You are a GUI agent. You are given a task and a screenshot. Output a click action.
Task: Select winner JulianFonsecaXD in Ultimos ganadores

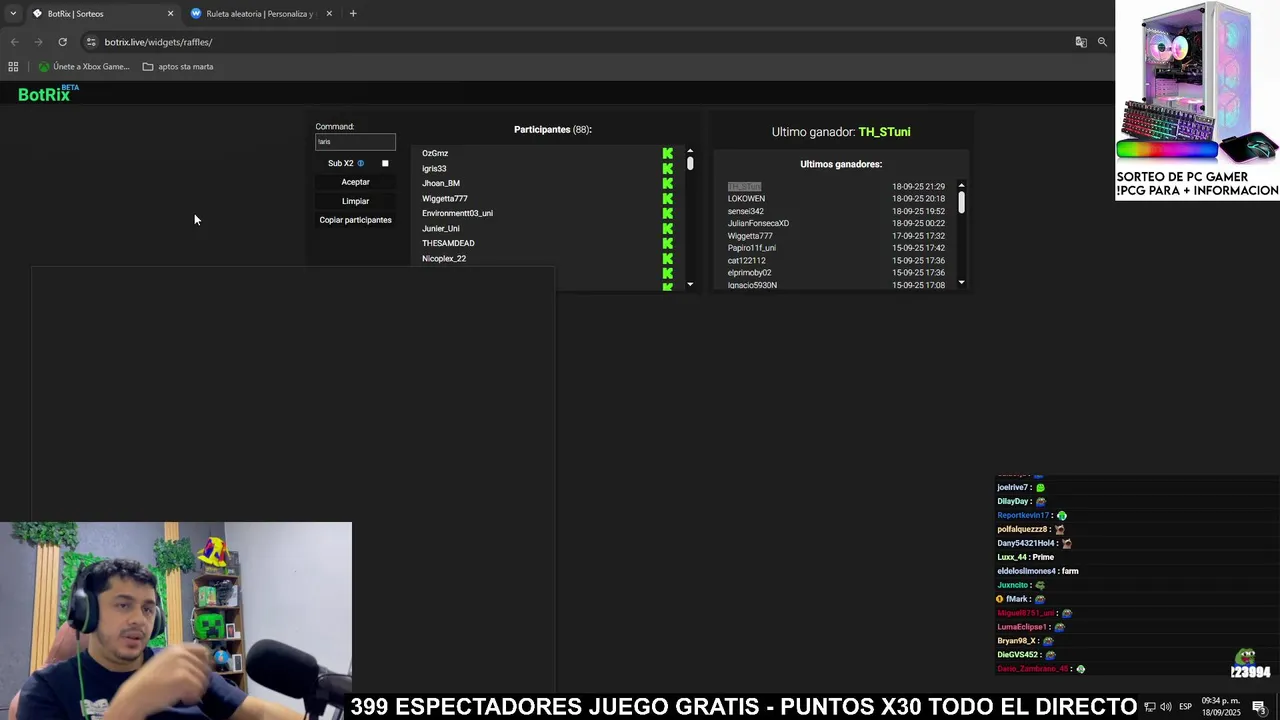[758, 223]
